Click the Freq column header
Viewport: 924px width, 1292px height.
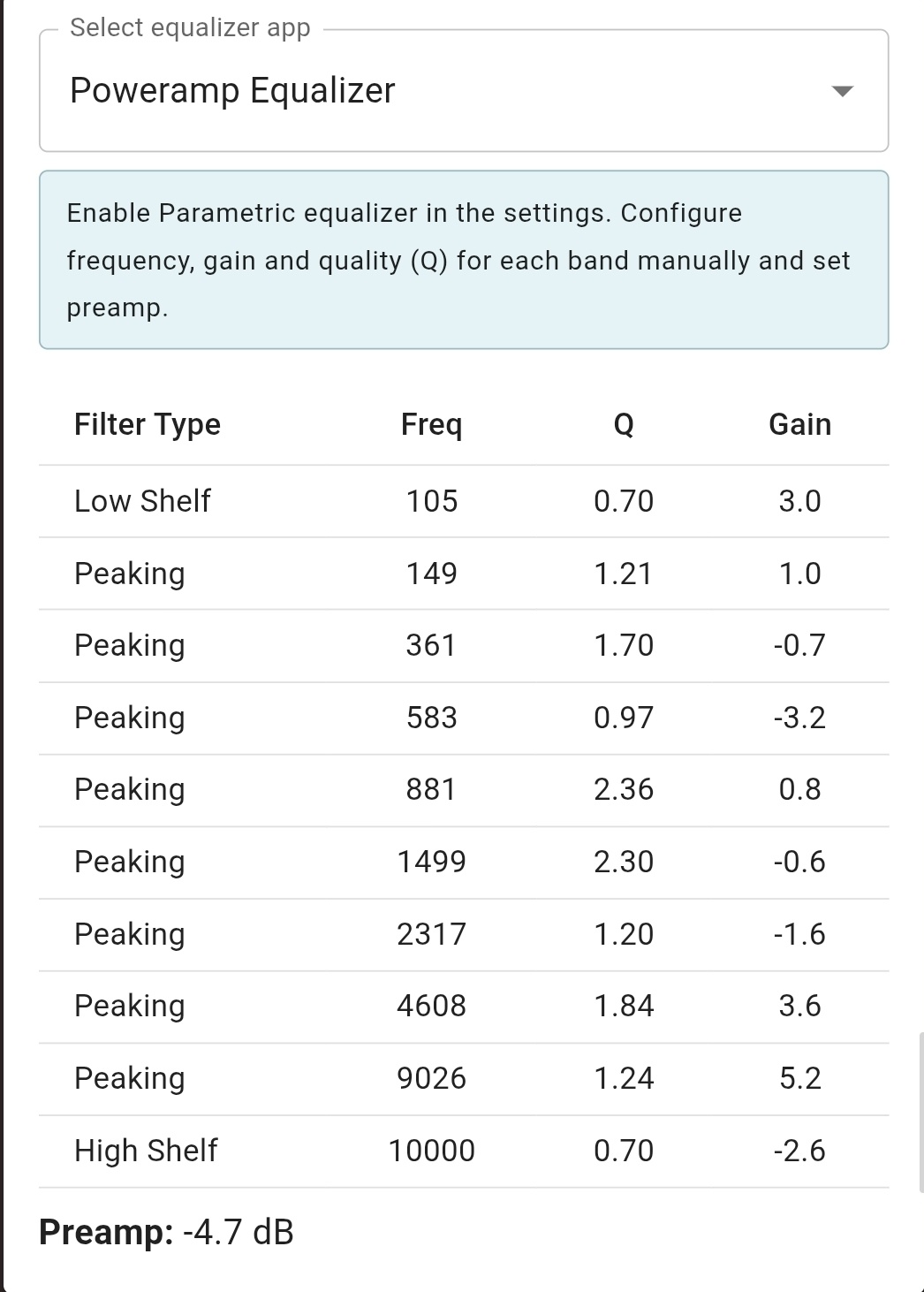pyautogui.click(x=431, y=425)
